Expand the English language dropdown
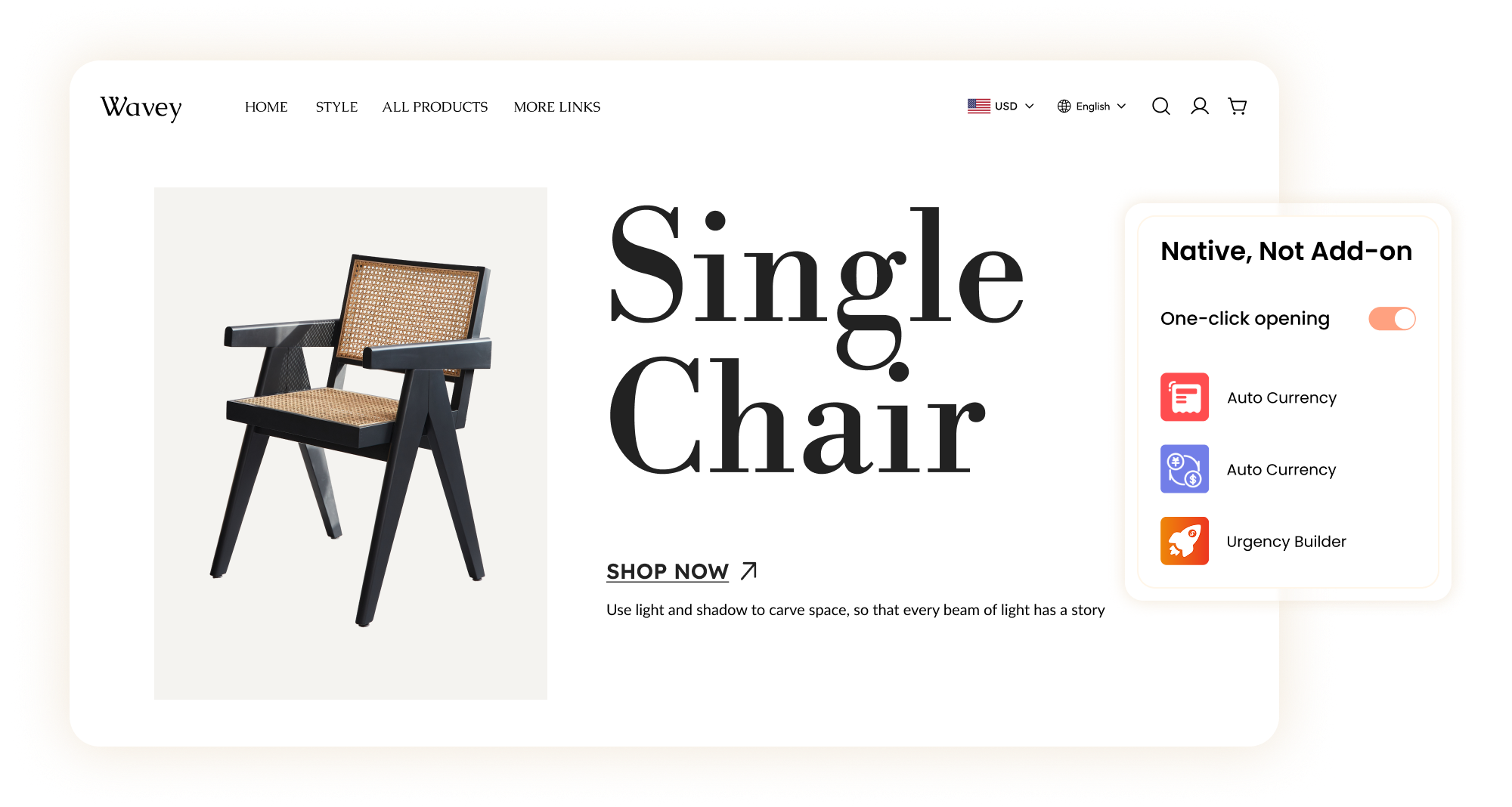 coord(1092,107)
